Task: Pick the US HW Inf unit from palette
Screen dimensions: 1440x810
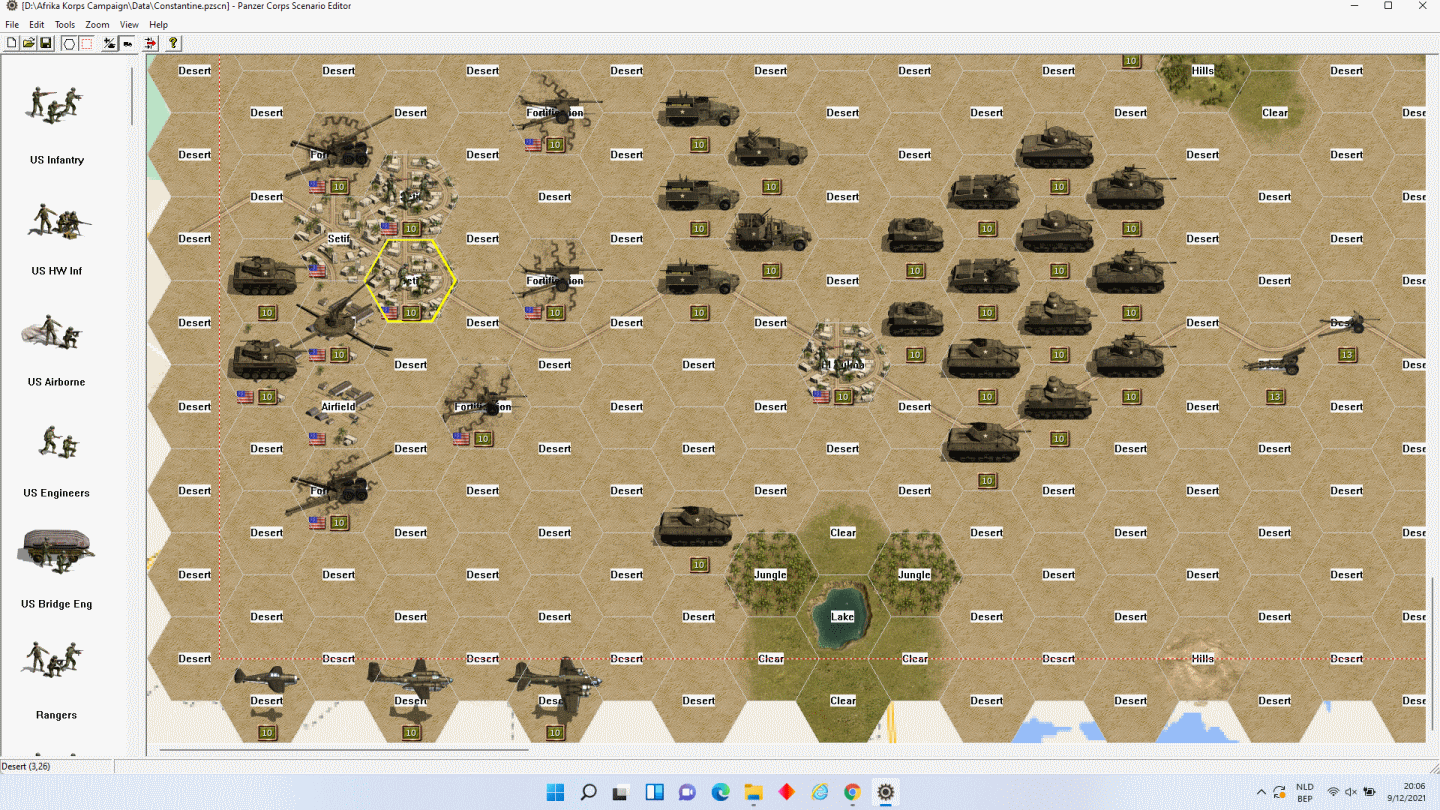Action: [x=57, y=236]
